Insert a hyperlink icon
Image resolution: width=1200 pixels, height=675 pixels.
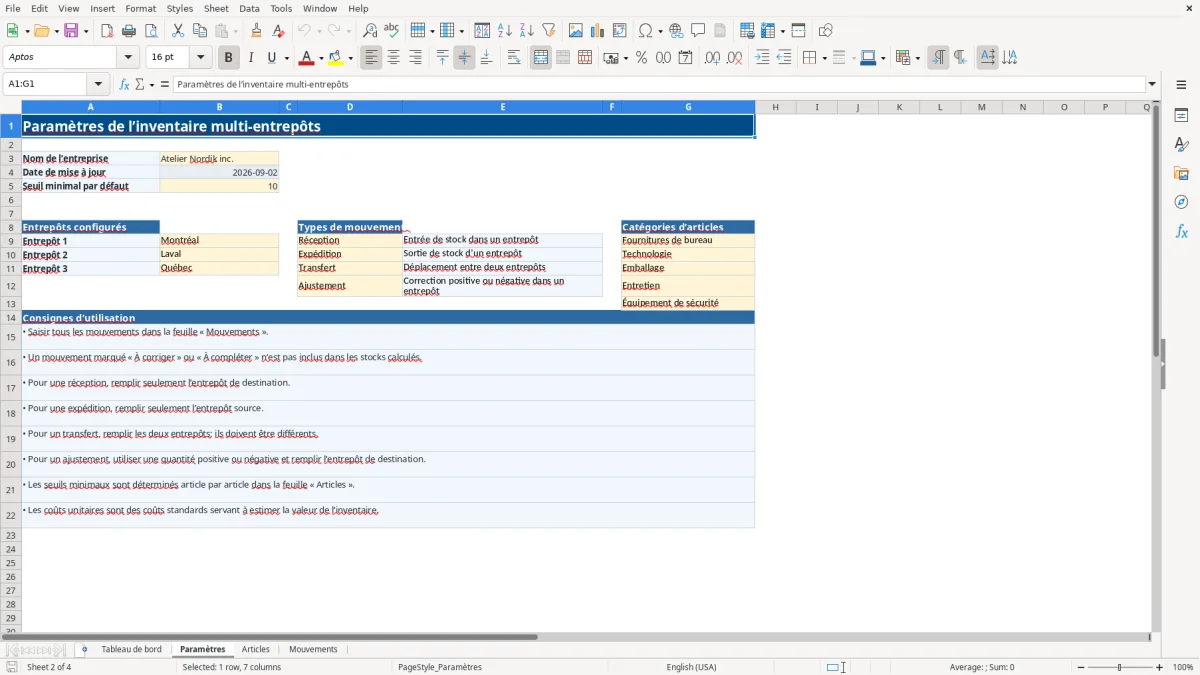pos(676,31)
